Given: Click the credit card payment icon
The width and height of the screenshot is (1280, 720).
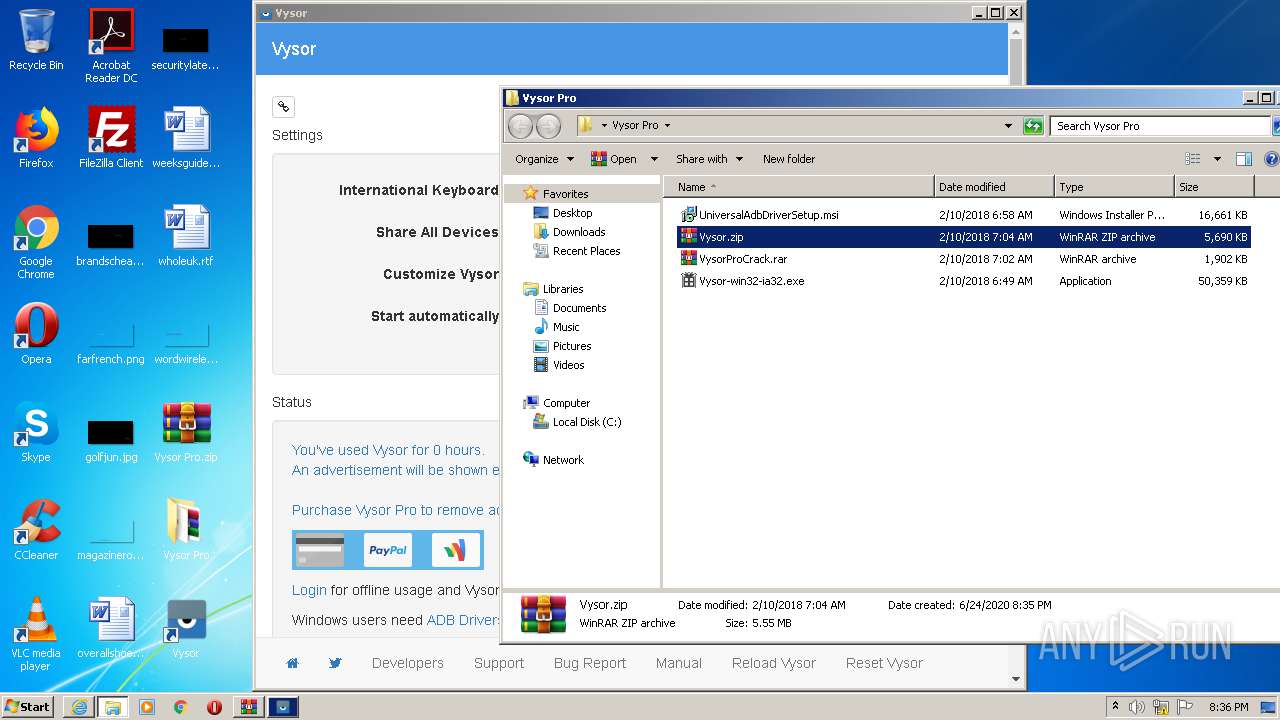Looking at the screenshot, I should click(x=320, y=550).
